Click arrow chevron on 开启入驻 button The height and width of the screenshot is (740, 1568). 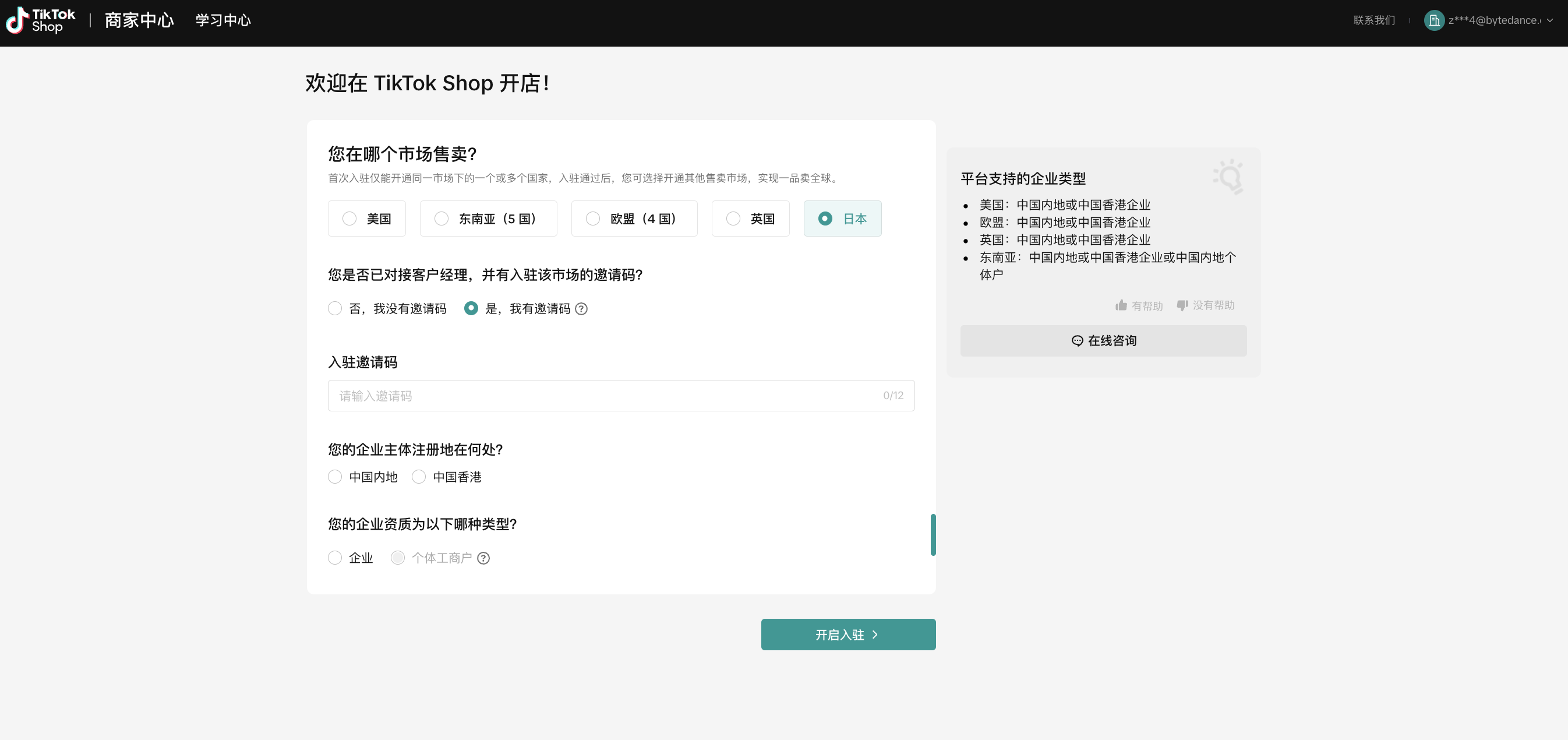point(875,635)
